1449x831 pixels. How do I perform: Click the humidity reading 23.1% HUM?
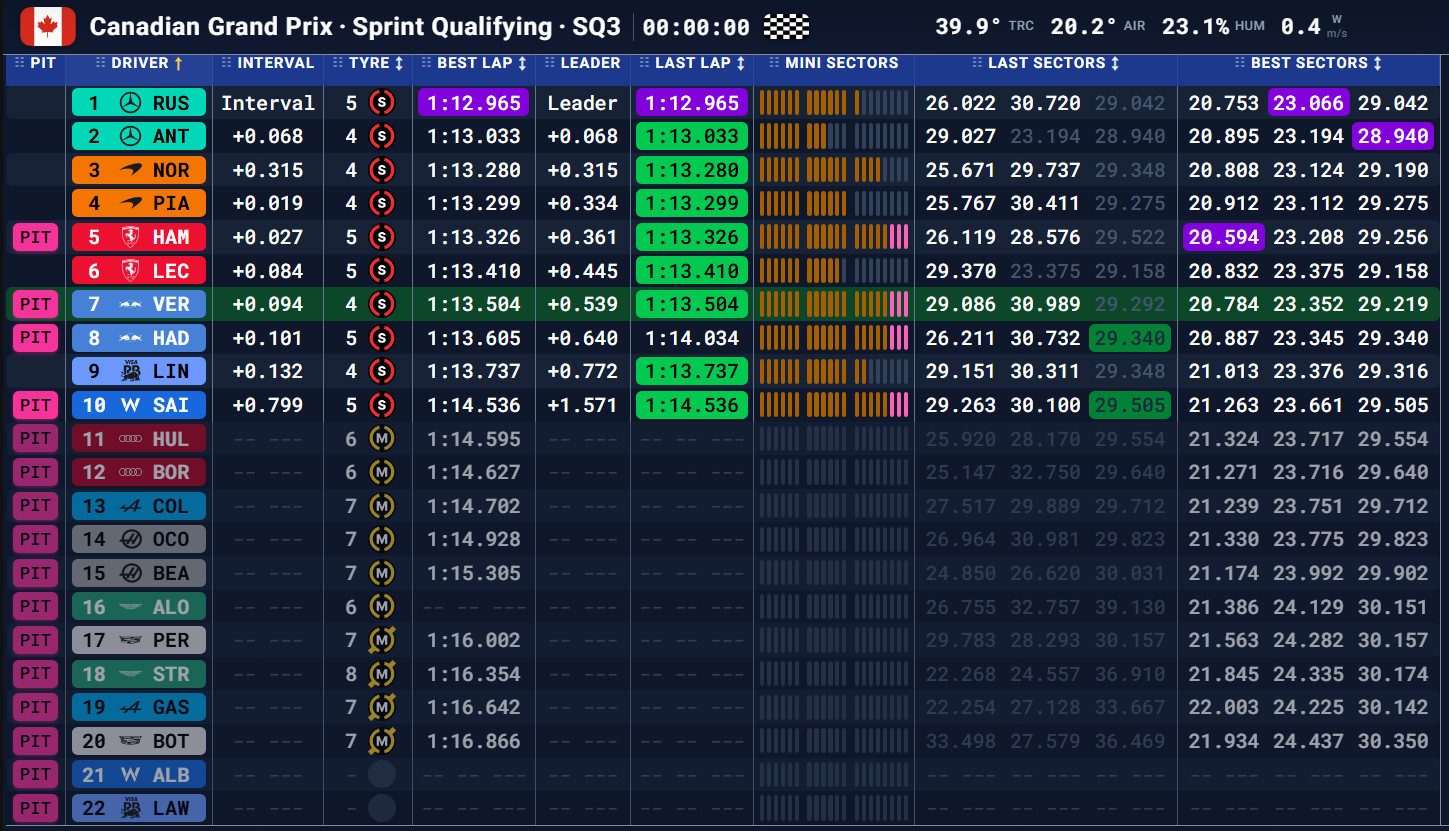pyautogui.click(x=1213, y=27)
